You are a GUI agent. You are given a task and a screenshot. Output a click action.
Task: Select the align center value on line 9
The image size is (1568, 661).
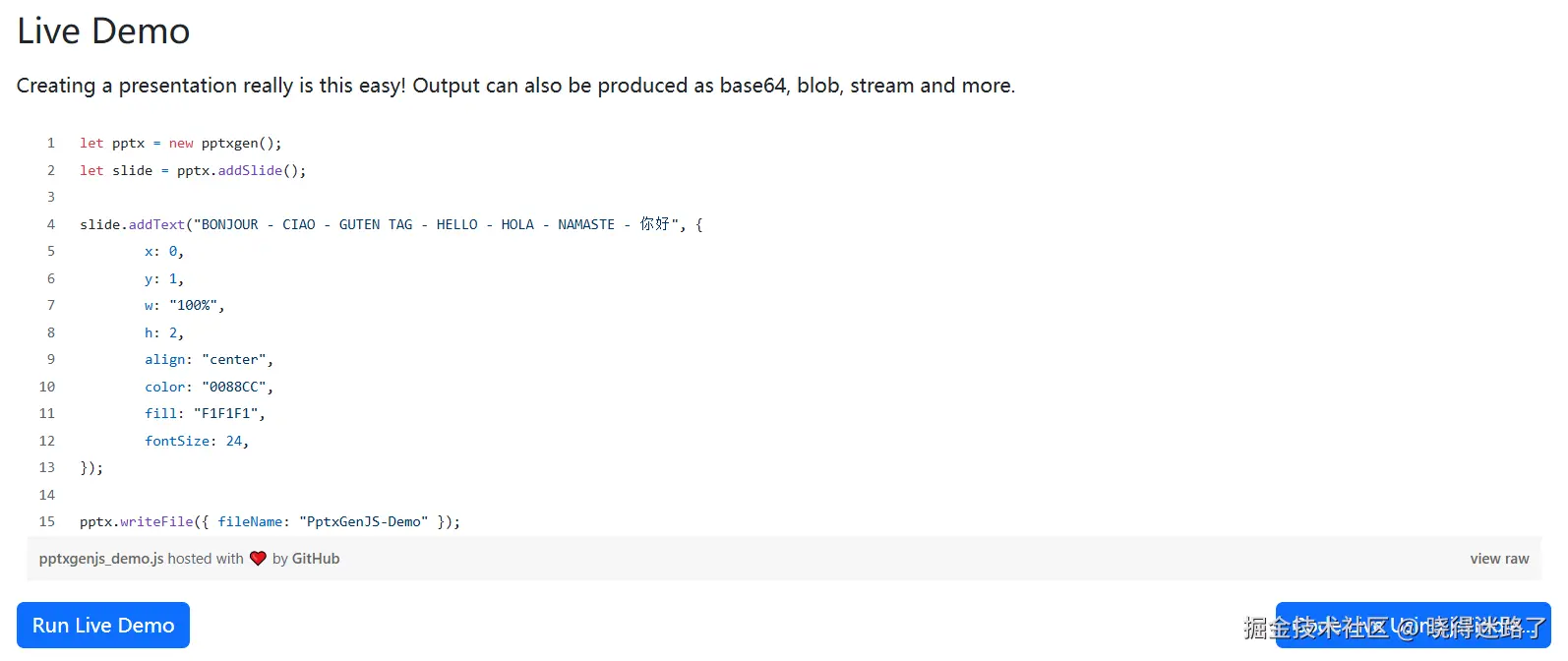[x=236, y=359]
